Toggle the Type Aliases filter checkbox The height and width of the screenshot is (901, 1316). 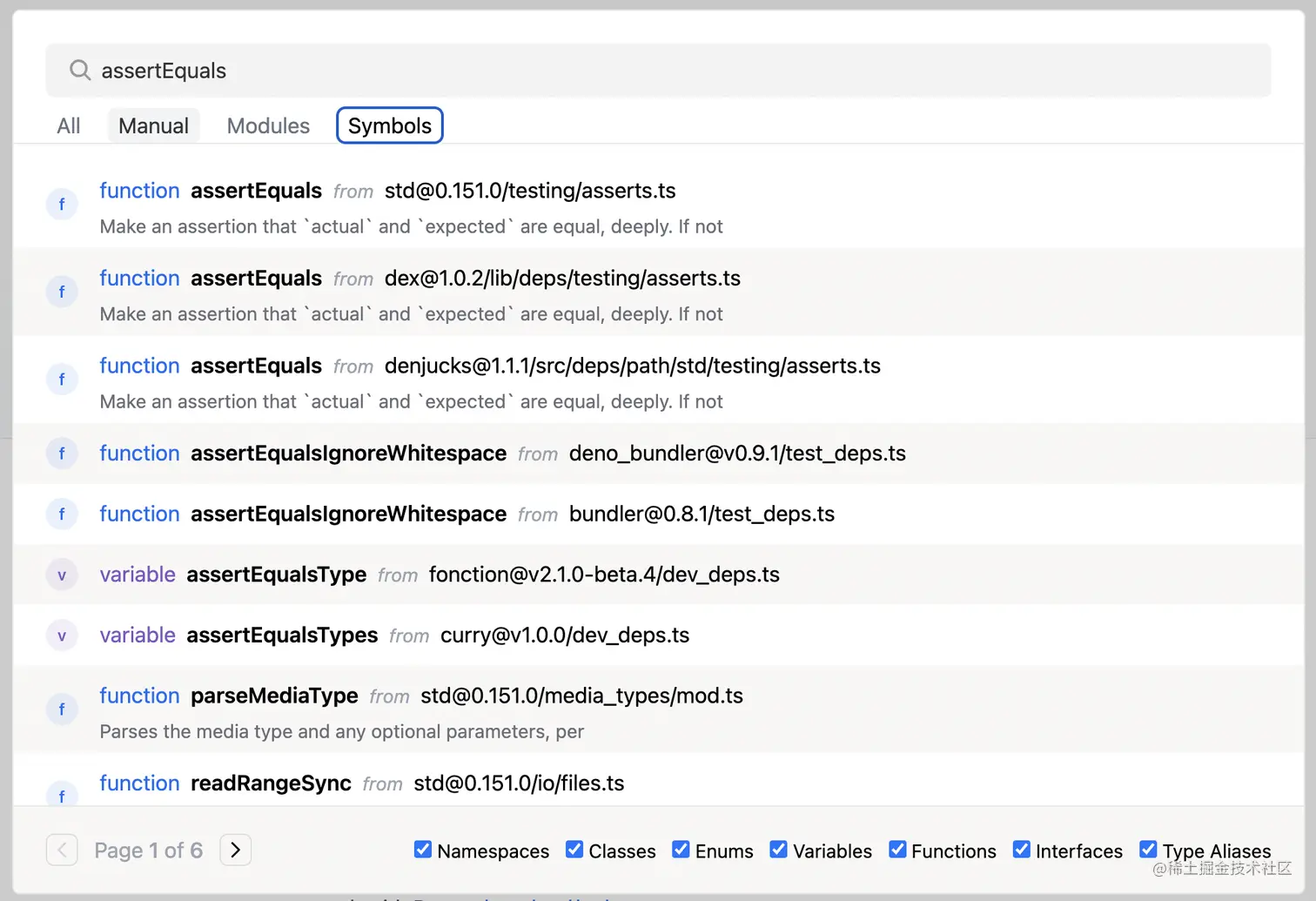coord(1149,849)
